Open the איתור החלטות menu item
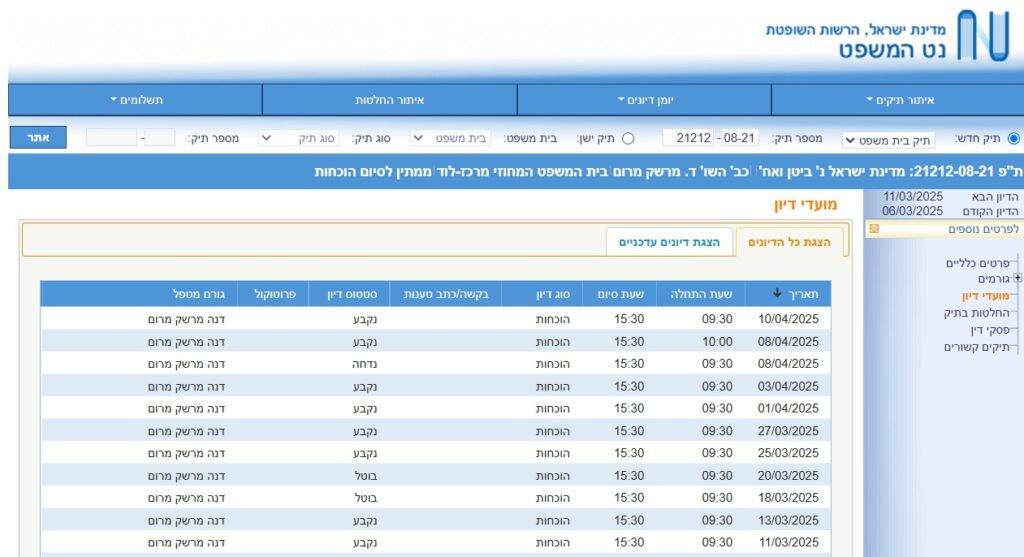 point(389,100)
